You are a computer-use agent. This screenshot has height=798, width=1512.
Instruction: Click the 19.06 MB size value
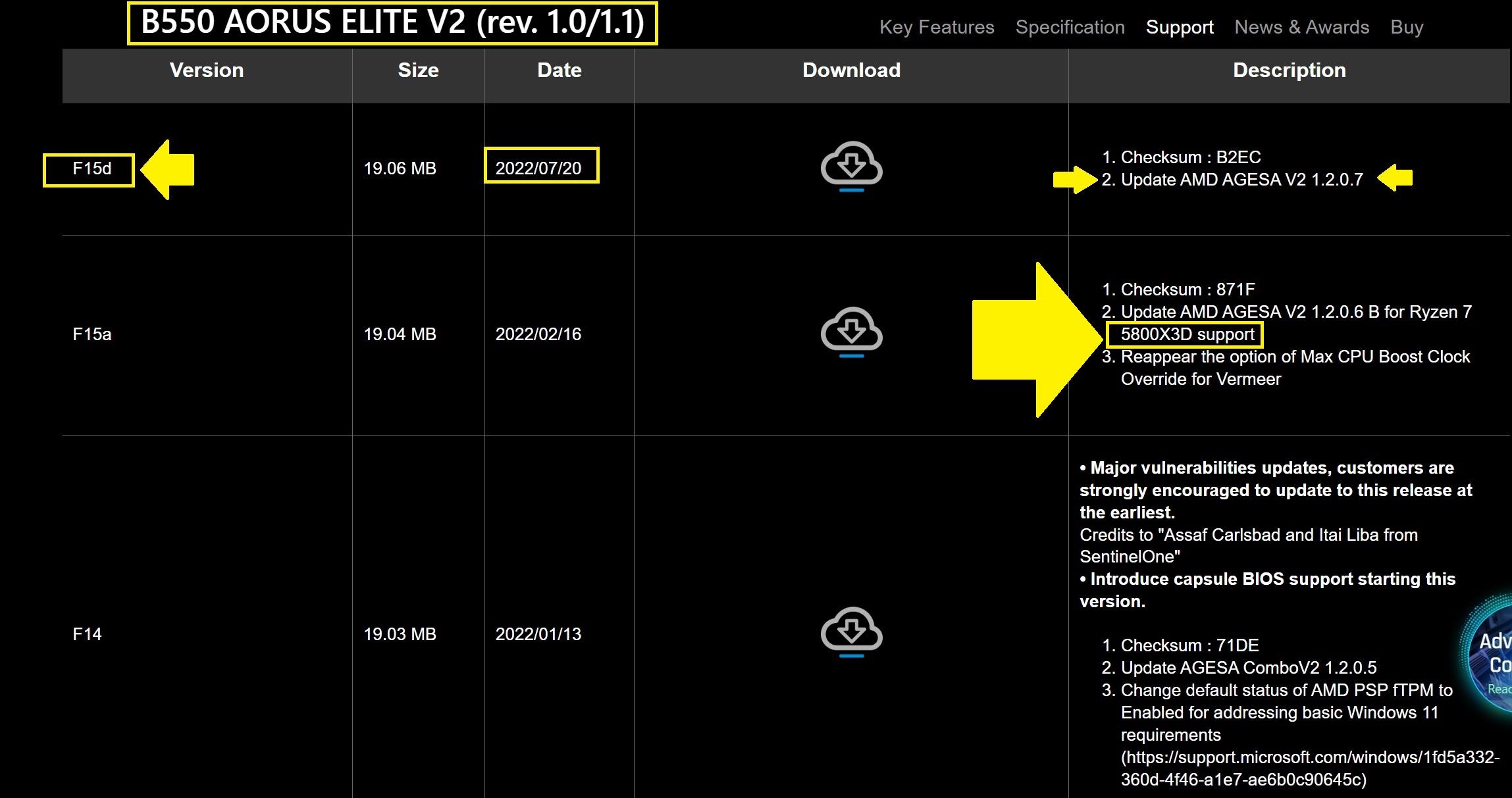click(400, 168)
